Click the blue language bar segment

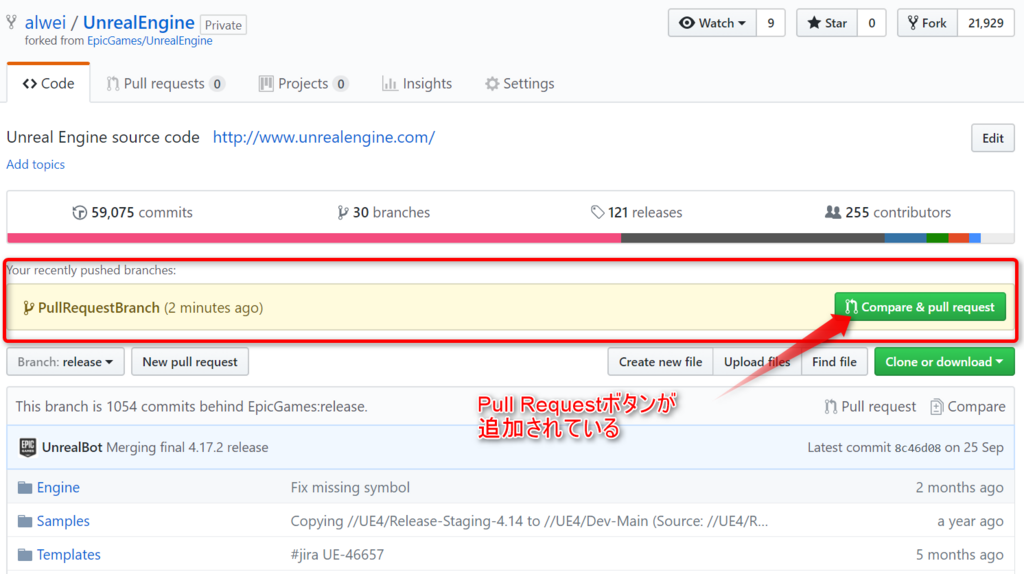(x=906, y=238)
